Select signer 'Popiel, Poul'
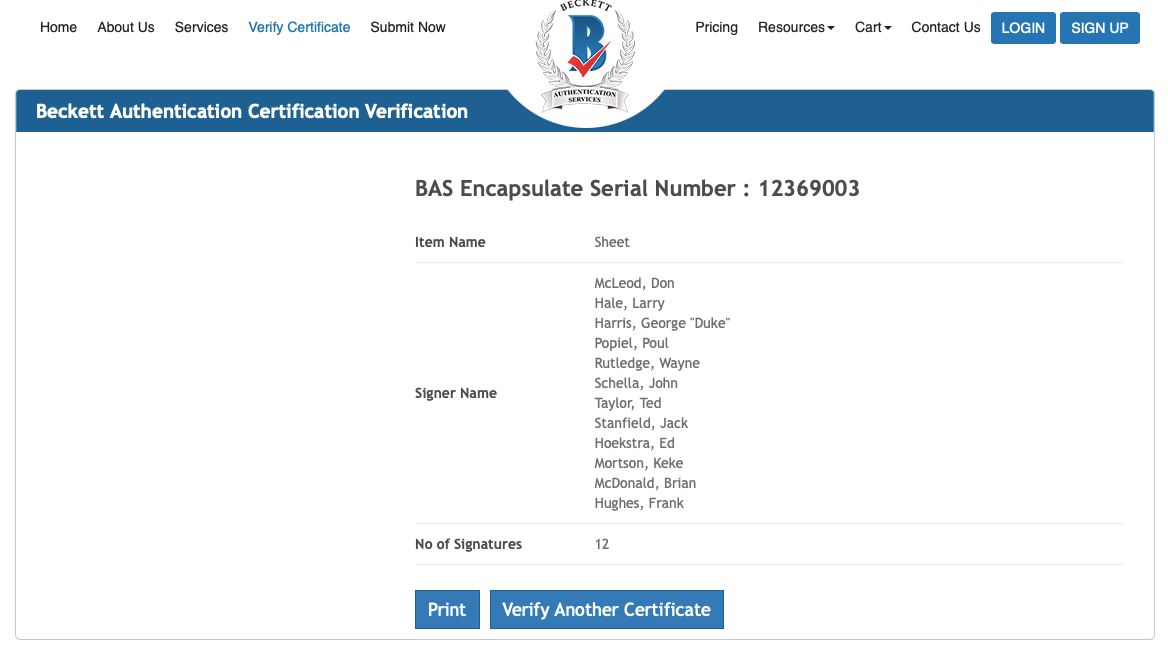This screenshot has width=1168, height=652. 631,344
